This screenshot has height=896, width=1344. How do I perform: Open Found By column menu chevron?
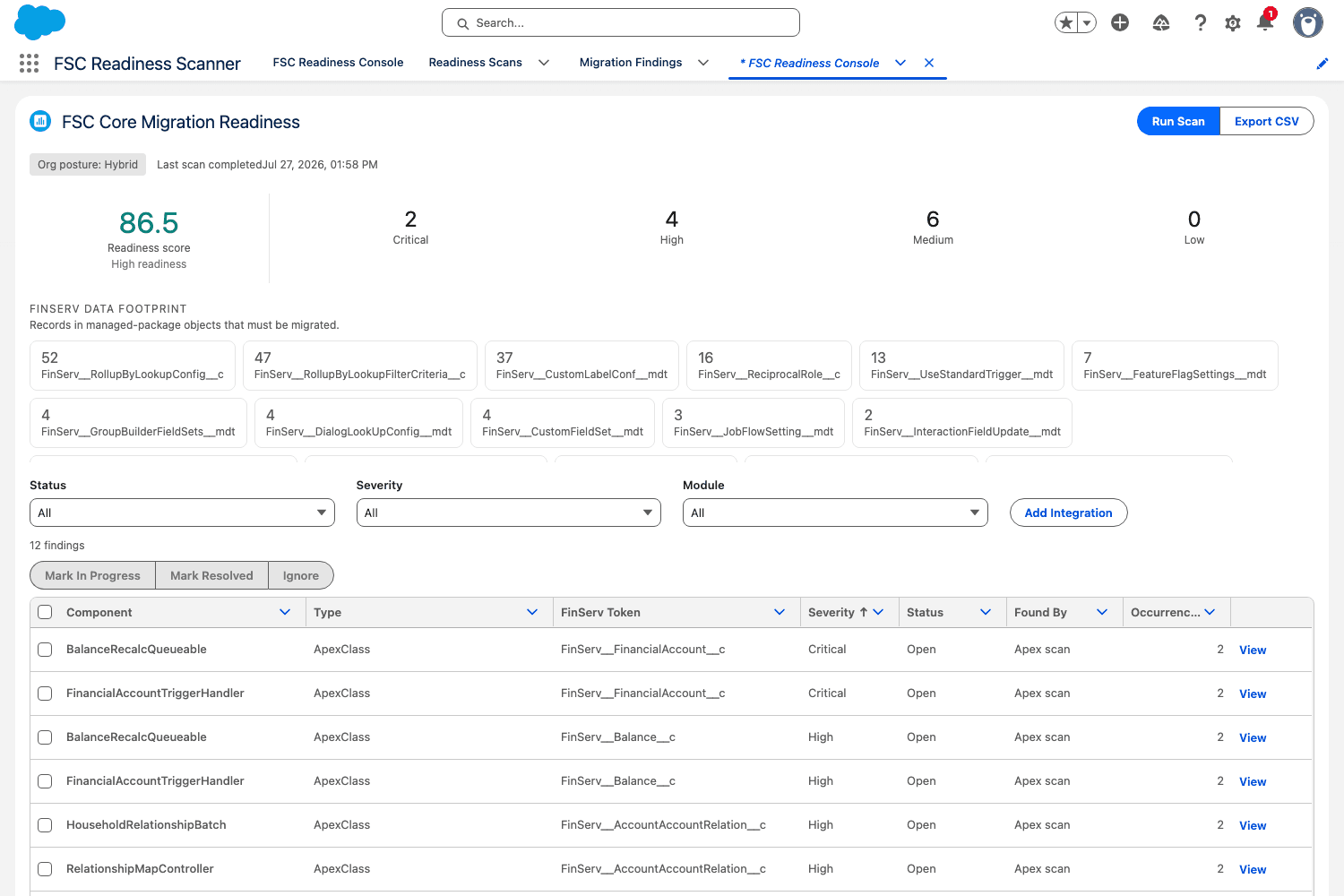click(1102, 612)
